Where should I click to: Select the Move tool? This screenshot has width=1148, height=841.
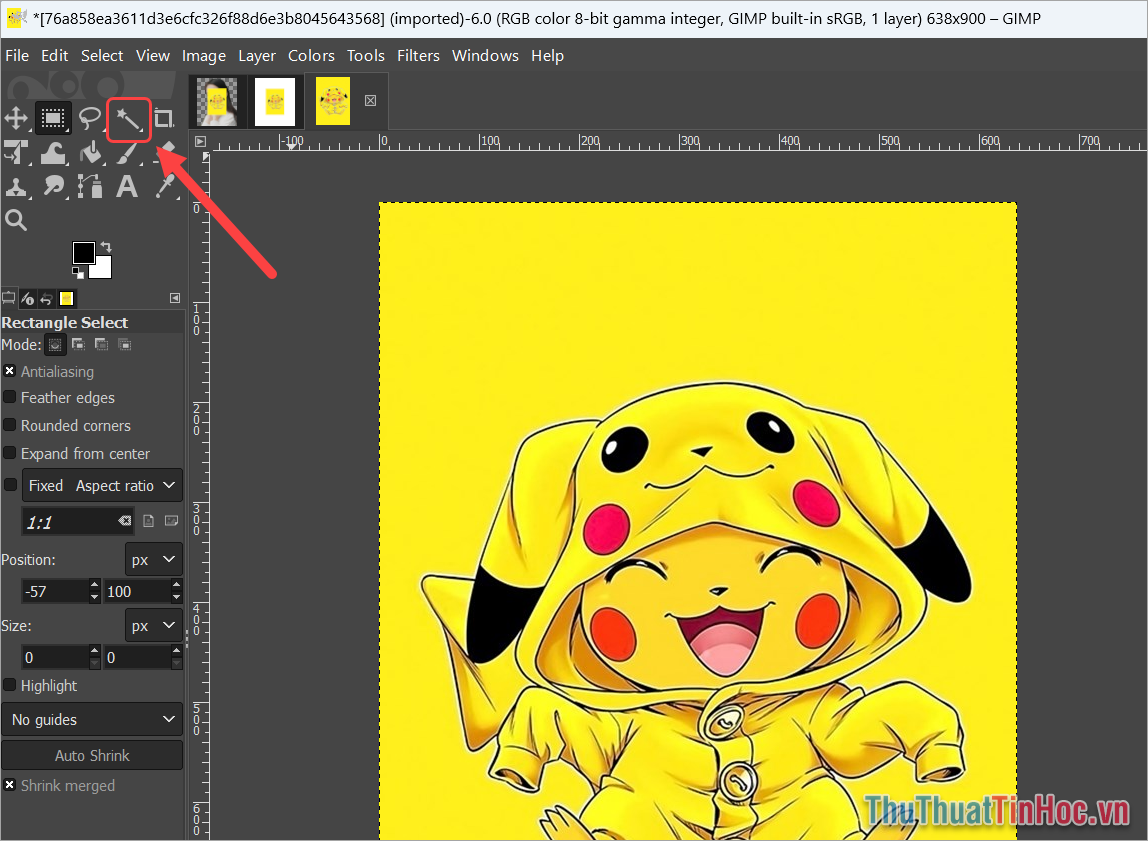click(x=16, y=118)
